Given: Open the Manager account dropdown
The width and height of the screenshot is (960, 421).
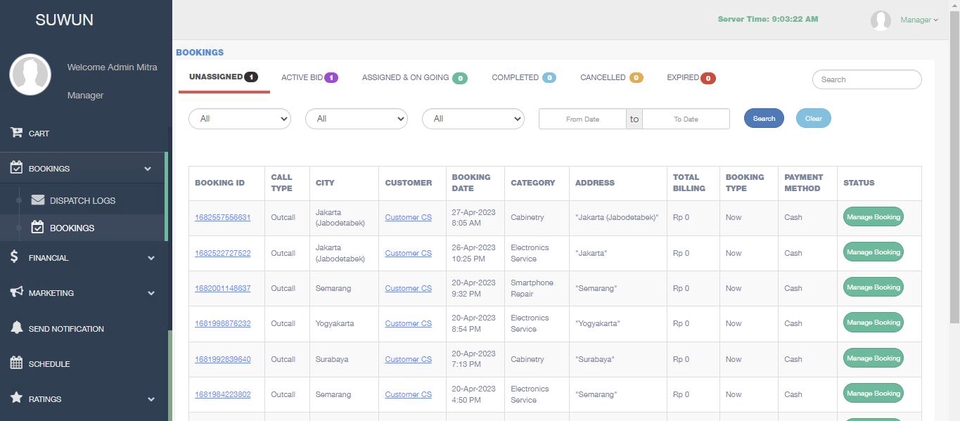Looking at the screenshot, I should (x=919, y=20).
